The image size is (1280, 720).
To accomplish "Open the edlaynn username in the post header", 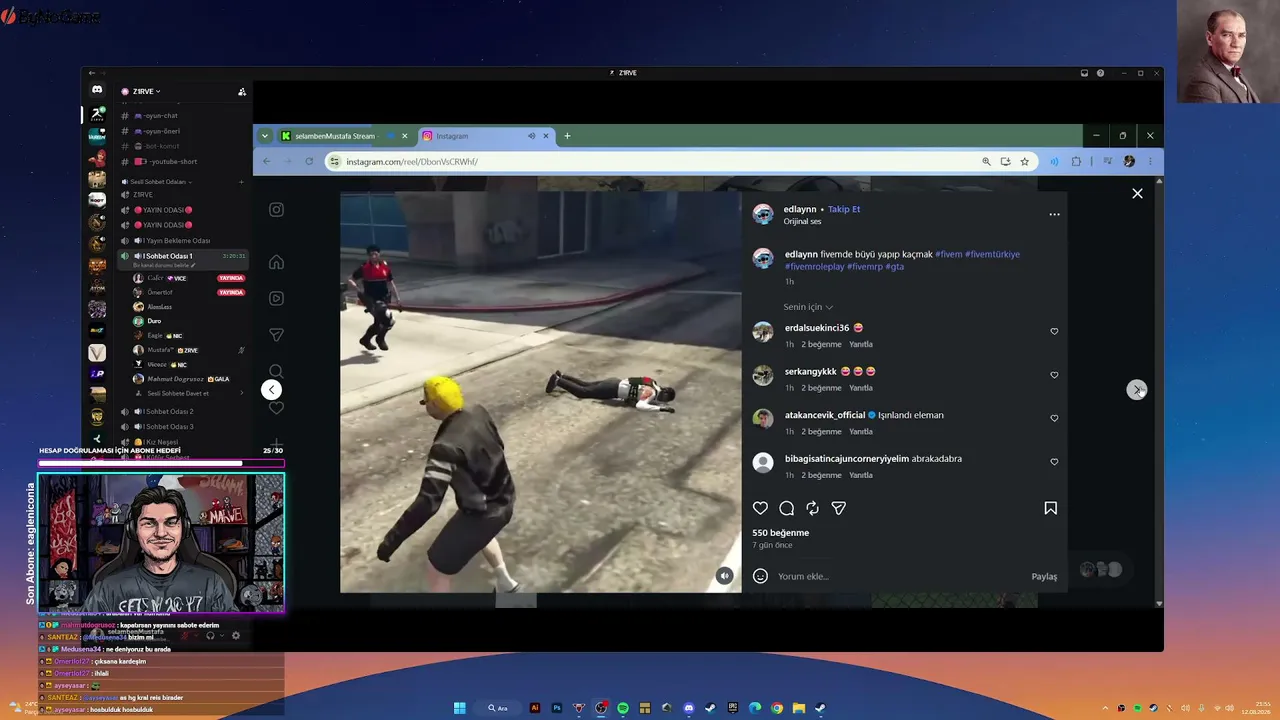I will 800,209.
